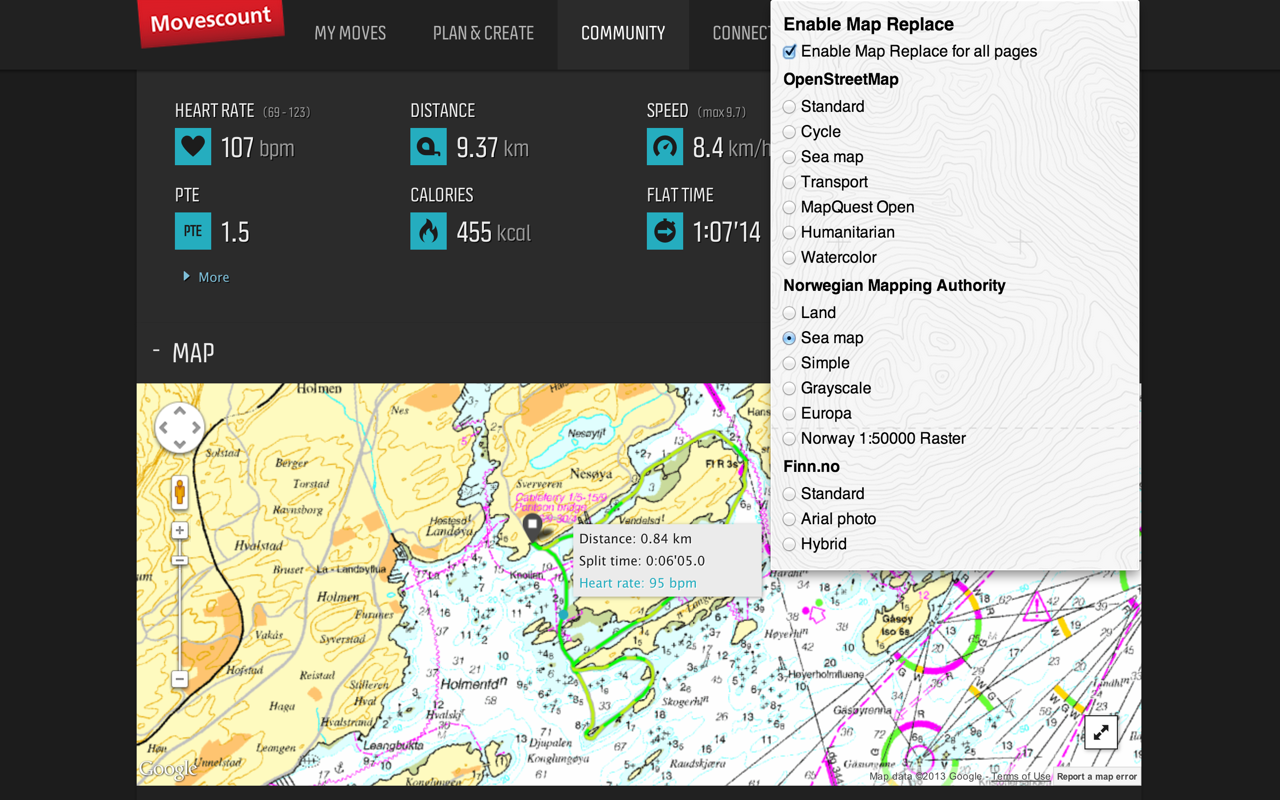Viewport: 1280px width, 800px height.
Task: Click the 455 kcal calories value
Action: click(493, 232)
